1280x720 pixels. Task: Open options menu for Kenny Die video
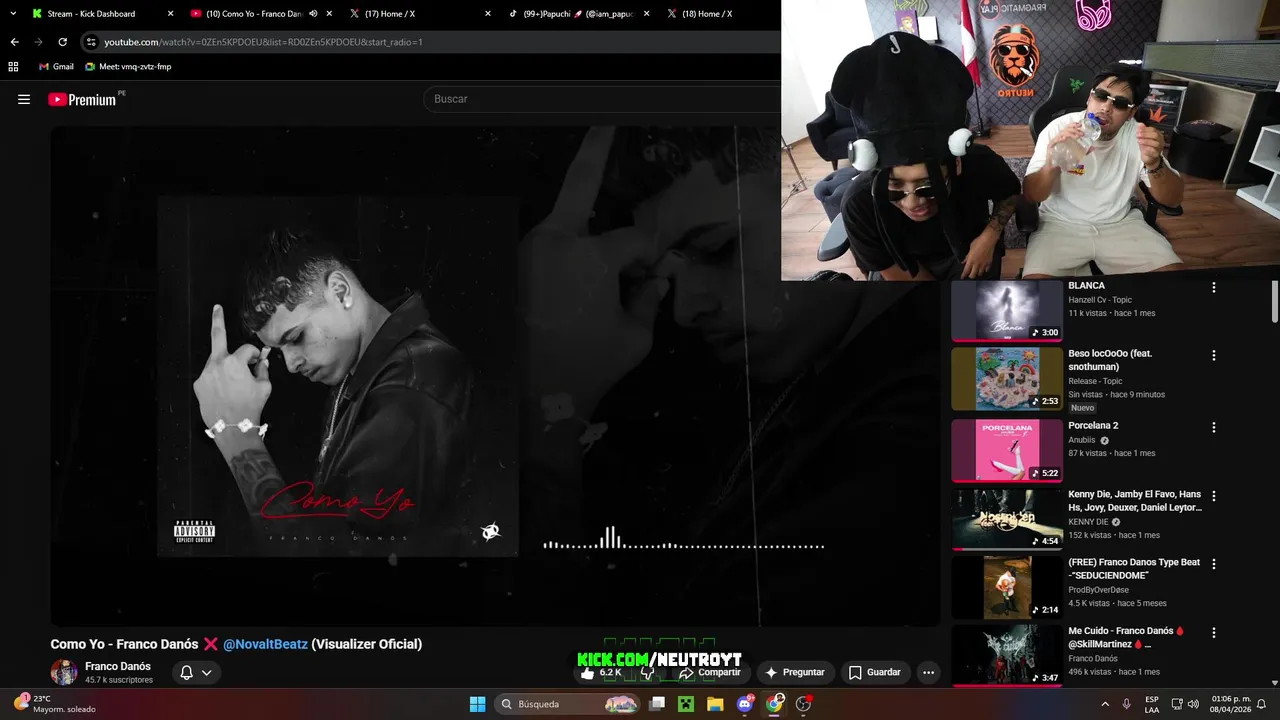(x=1214, y=495)
